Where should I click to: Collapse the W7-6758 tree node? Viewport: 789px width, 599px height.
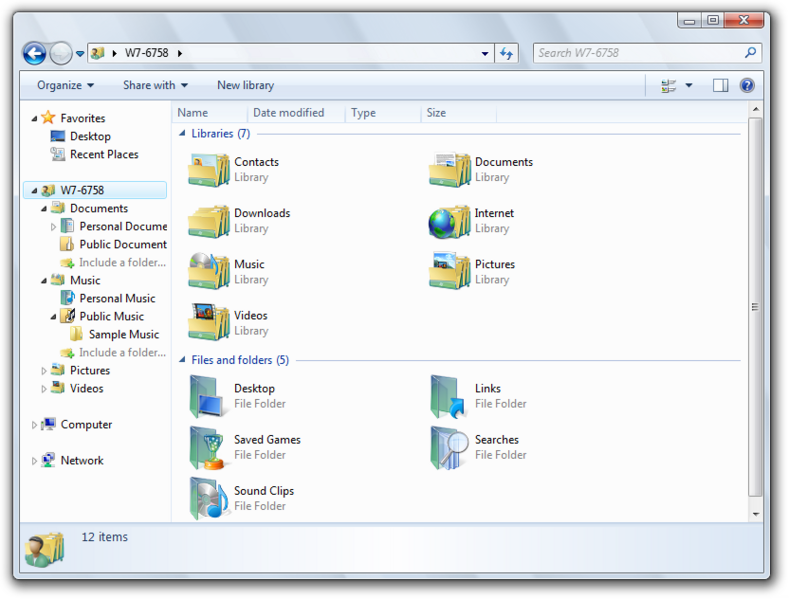click(34, 191)
